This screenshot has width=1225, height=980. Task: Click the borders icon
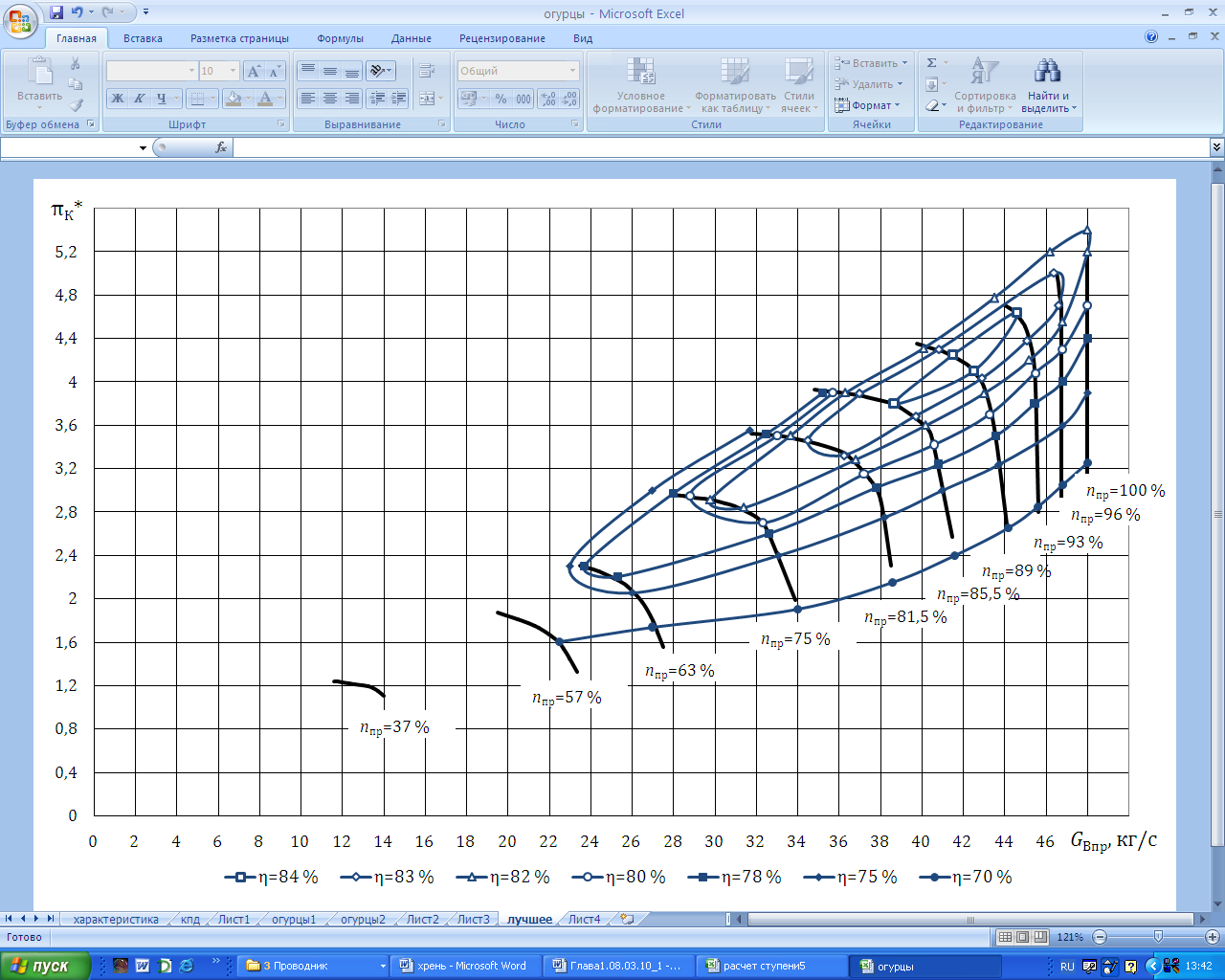tap(197, 99)
